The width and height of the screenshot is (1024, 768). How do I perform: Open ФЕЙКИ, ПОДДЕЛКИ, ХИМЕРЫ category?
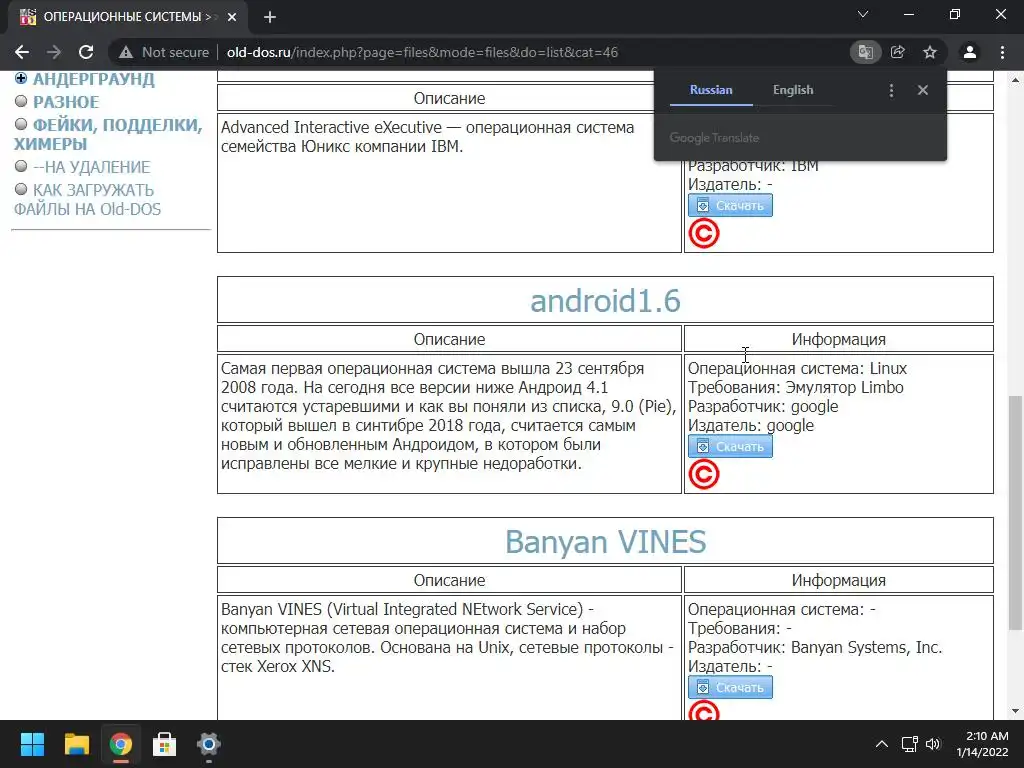pos(108,134)
